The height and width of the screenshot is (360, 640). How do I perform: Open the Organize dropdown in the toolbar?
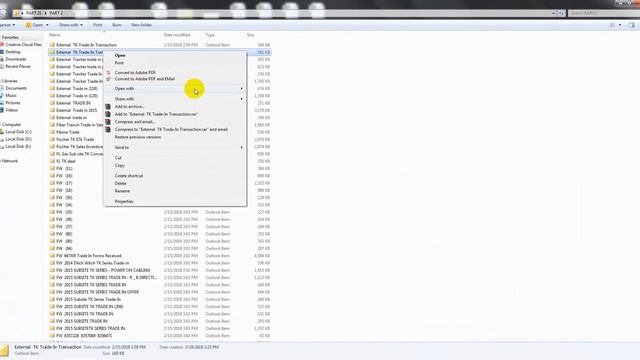click(7, 25)
